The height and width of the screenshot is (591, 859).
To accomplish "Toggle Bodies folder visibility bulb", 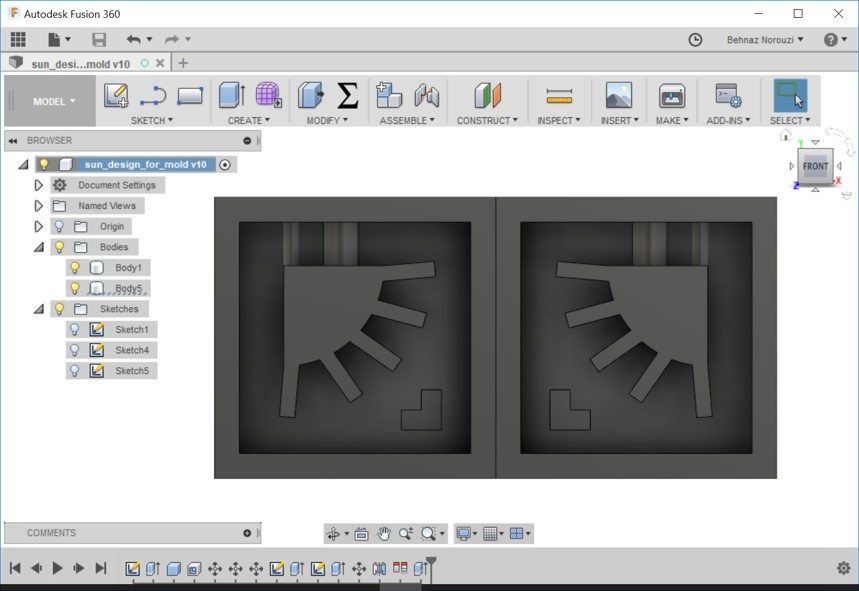I will coord(59,247).
